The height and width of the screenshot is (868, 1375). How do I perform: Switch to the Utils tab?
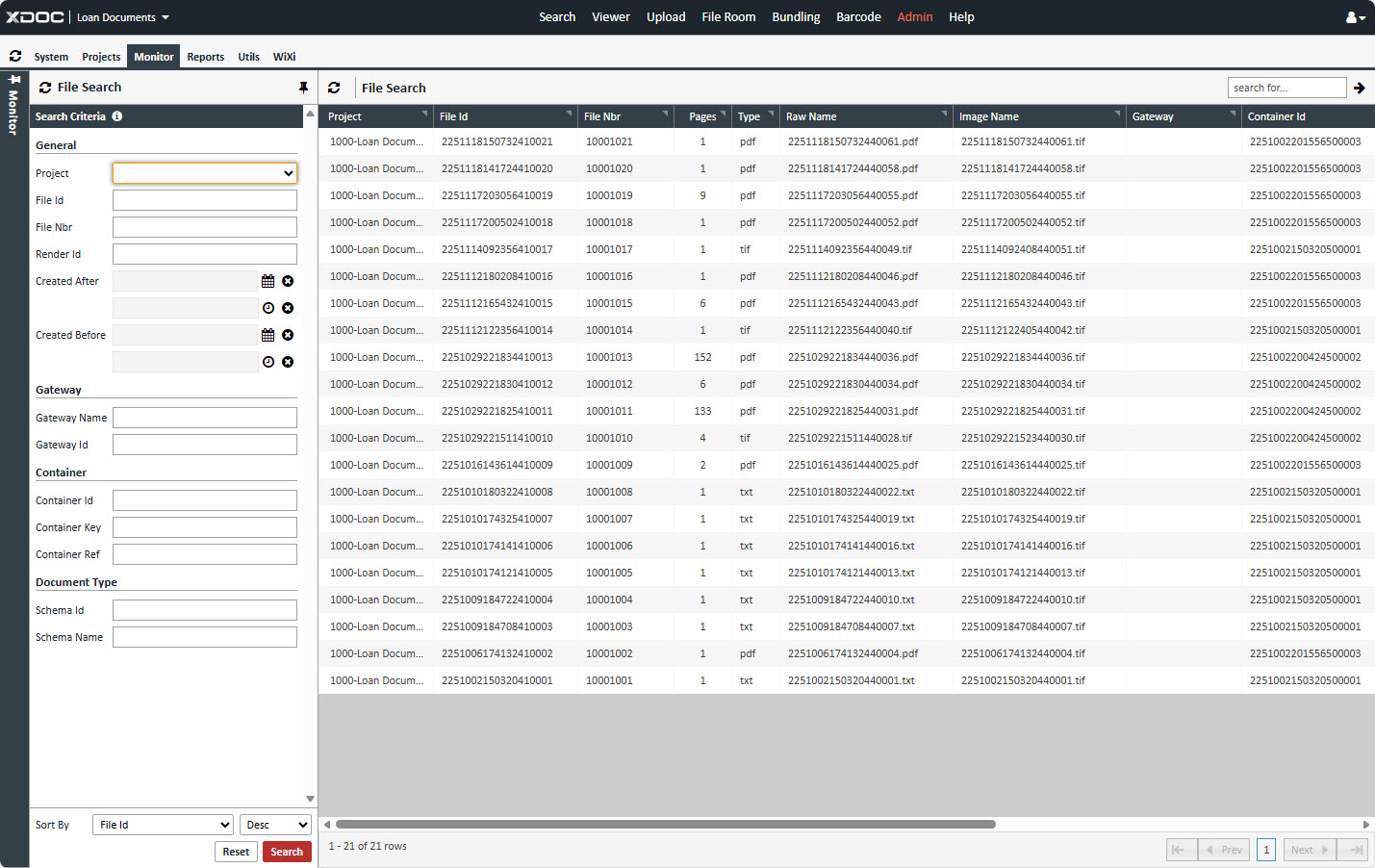249,57
